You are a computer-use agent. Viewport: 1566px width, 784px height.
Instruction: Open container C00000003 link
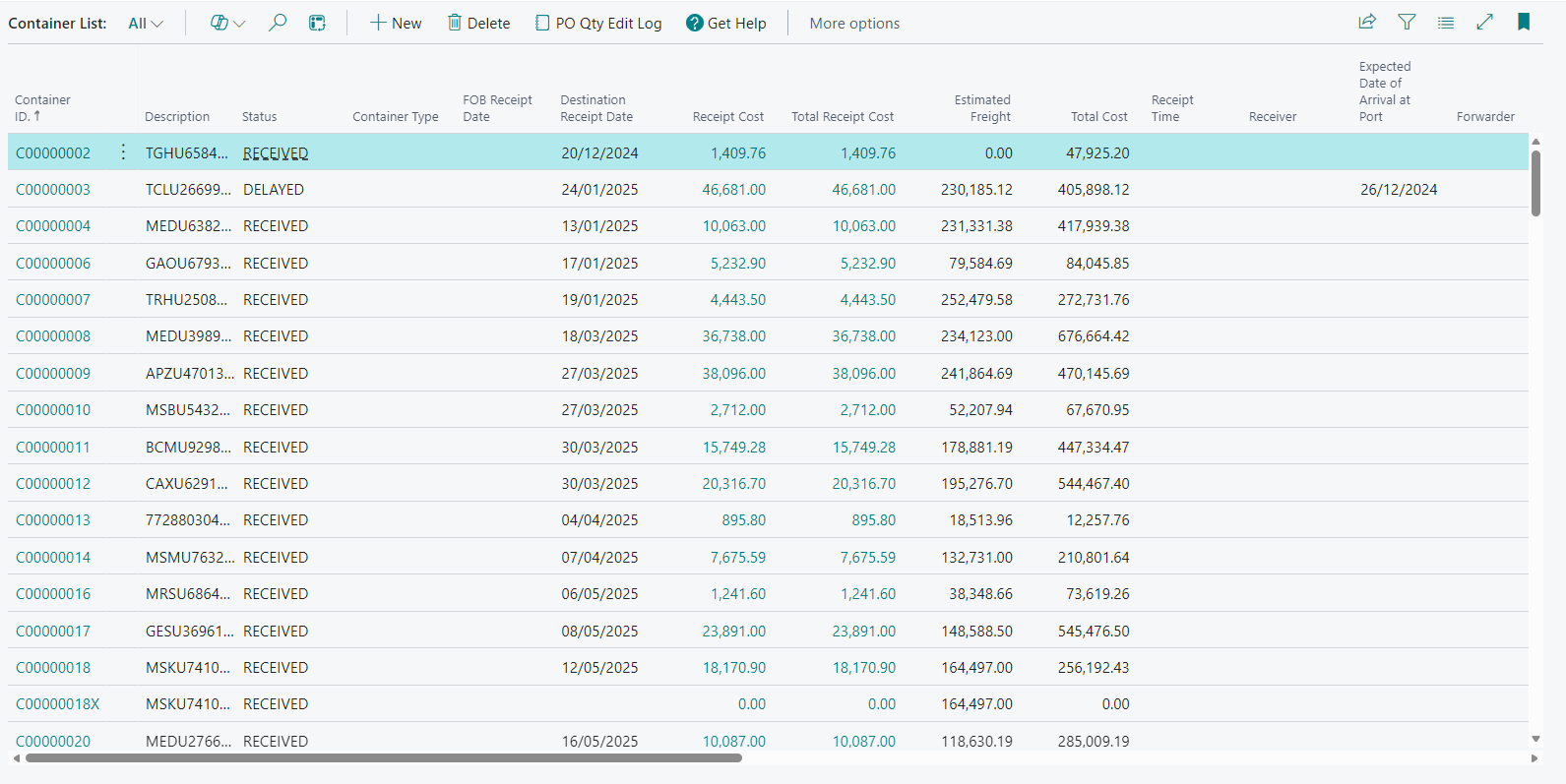(x=53, y=189)
